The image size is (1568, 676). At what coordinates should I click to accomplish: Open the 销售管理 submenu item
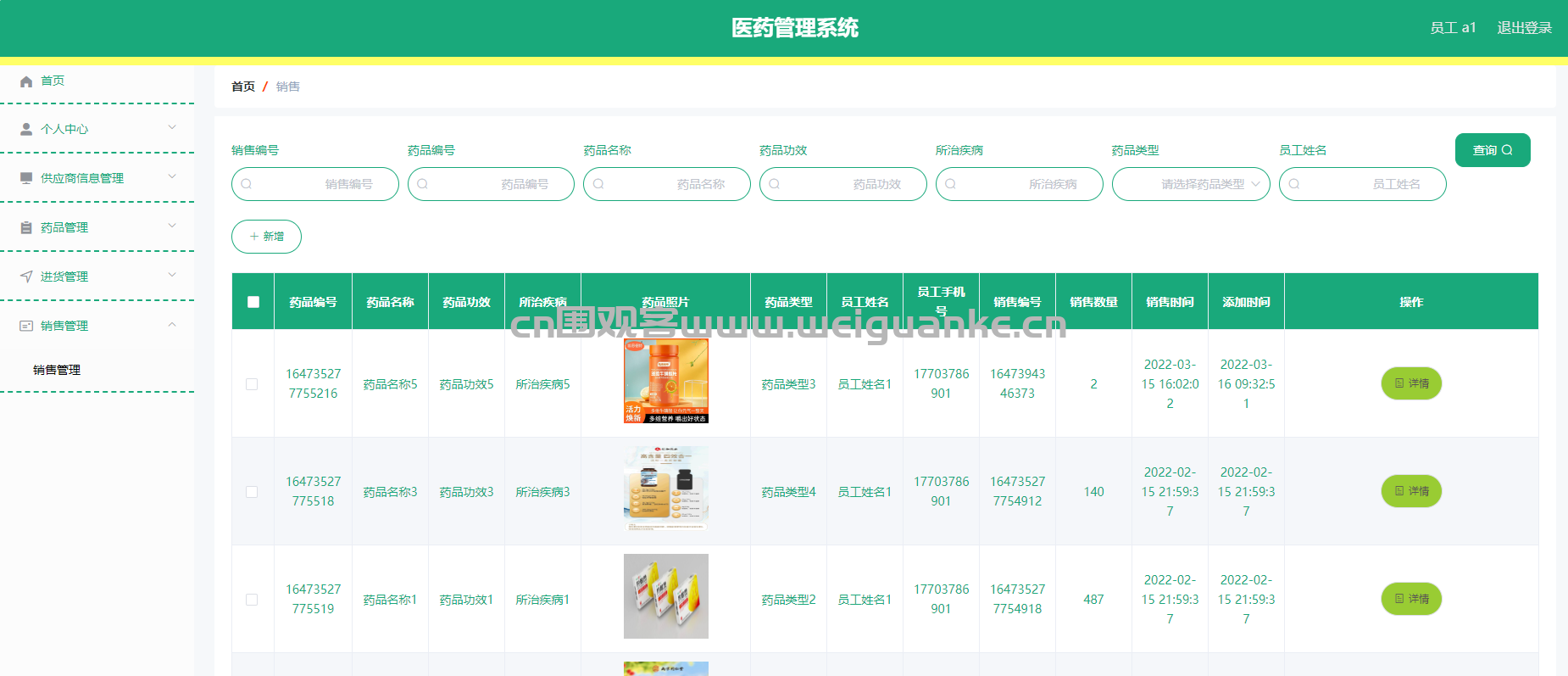(57, 370)
